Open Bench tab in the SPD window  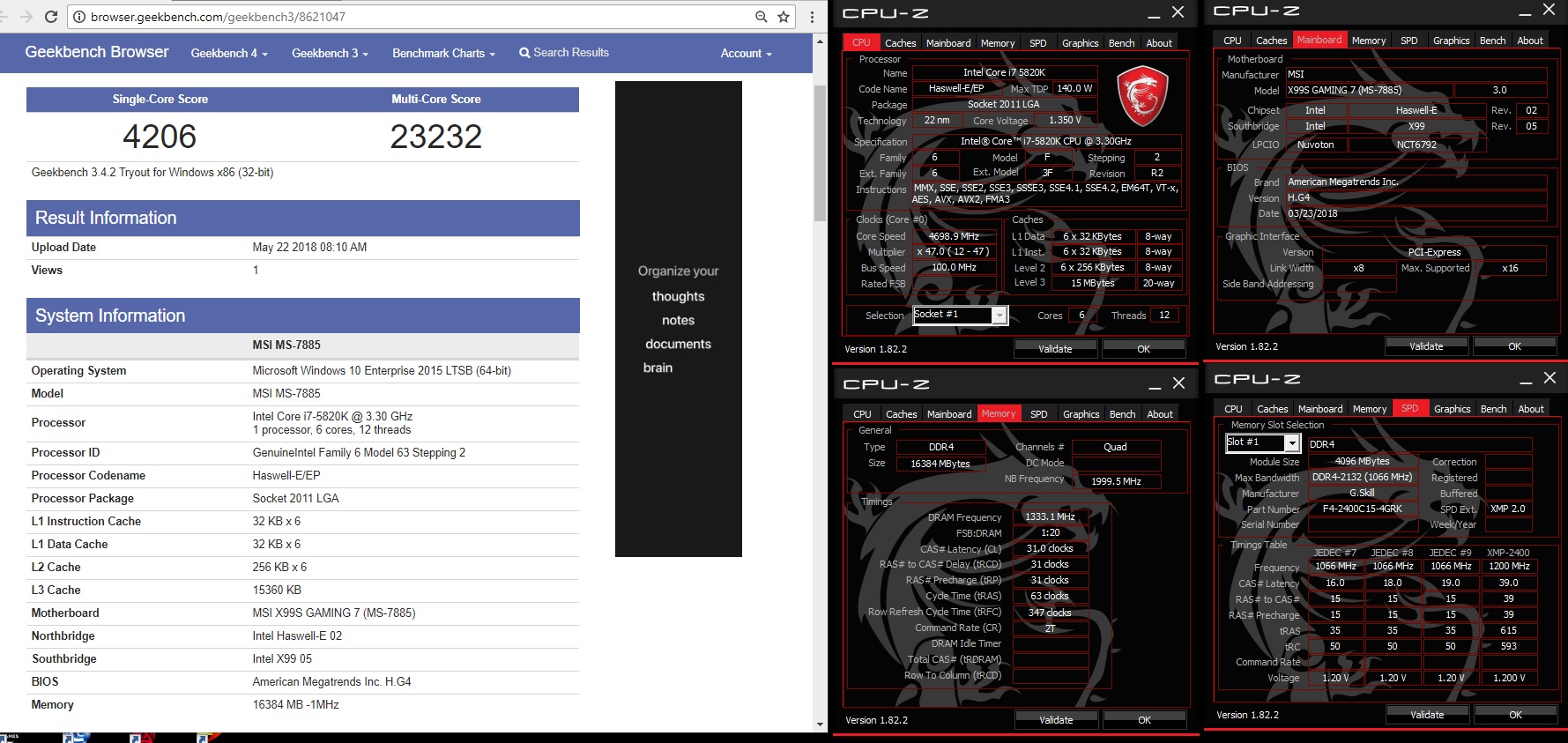click(x=1493, y=409)
